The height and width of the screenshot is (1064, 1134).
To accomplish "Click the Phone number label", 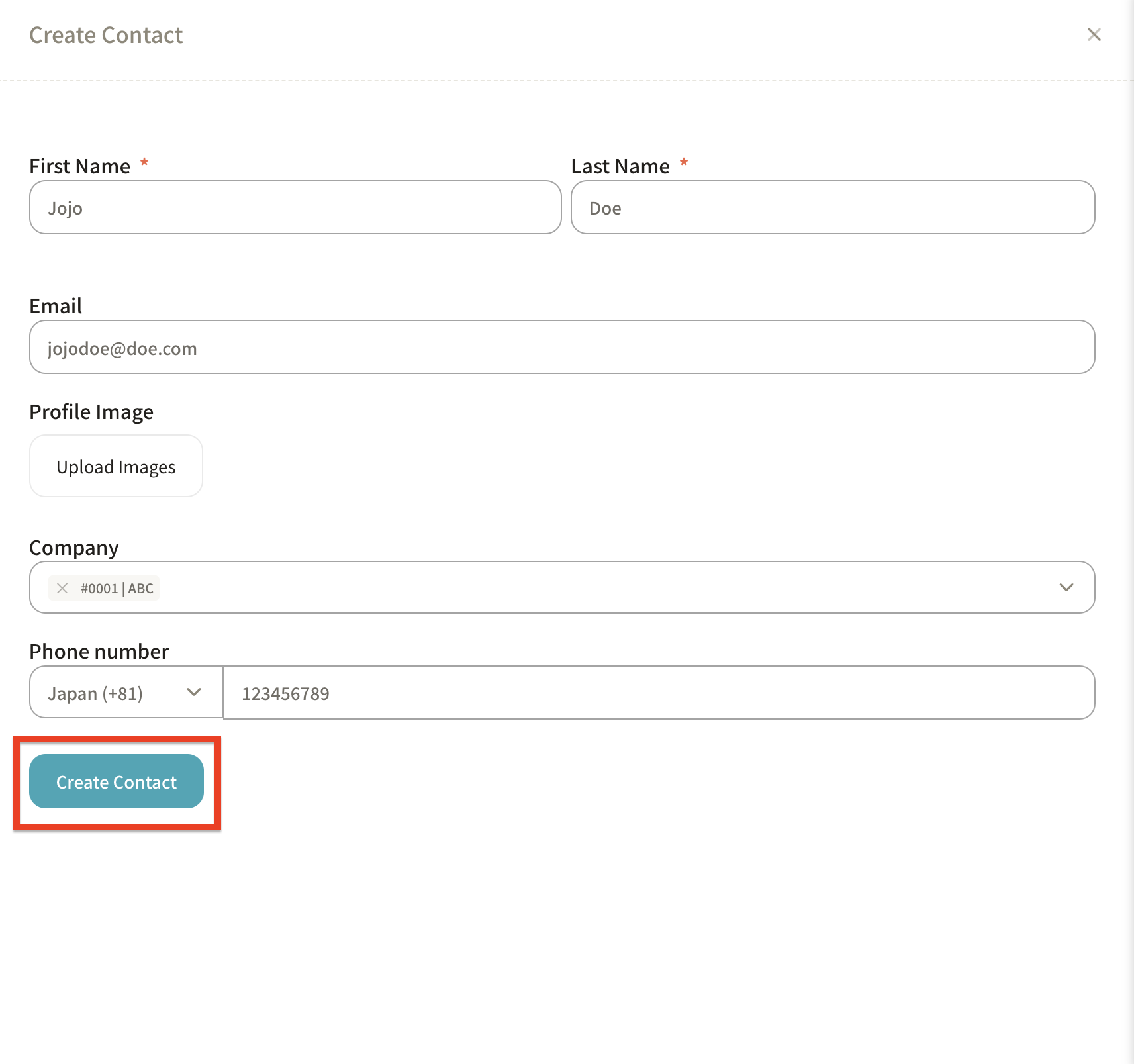I will pos(99,652).
